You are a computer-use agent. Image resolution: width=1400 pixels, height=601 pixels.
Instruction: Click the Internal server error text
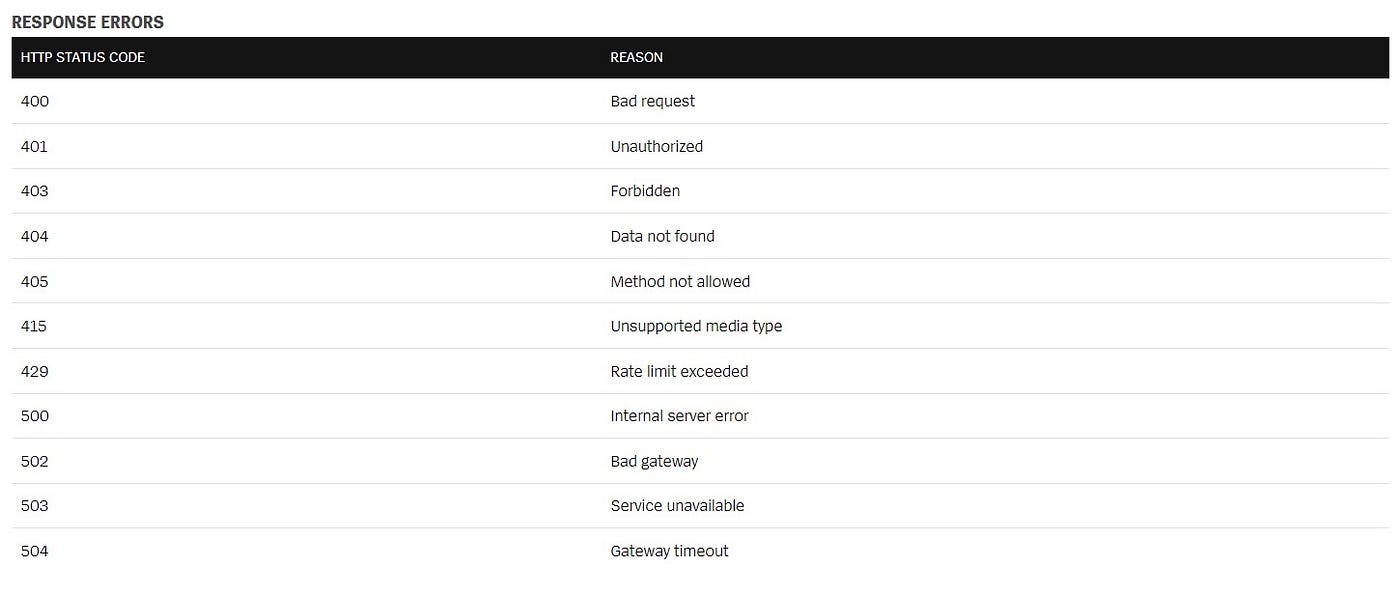click(679, 416)
